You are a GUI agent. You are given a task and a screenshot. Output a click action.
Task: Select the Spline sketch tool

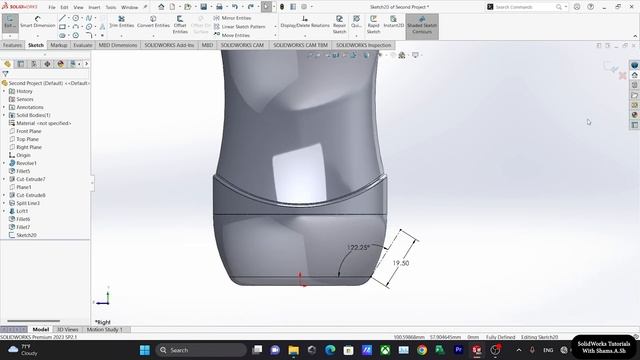click(x=89, y=18)
